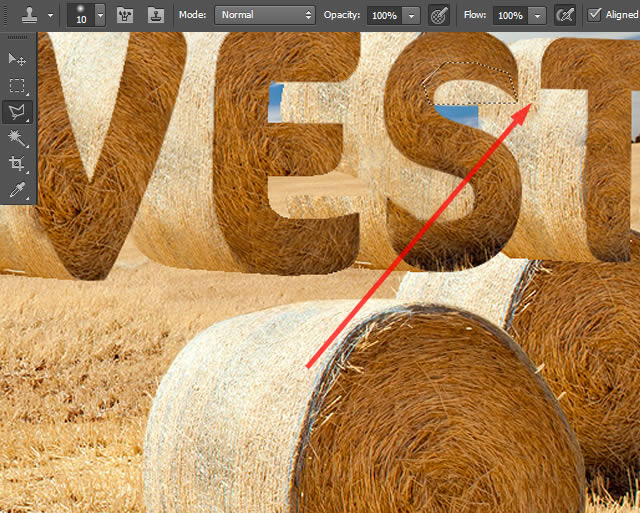
Task: Toggle the Brush panel icon
Action: coord(125,16)
